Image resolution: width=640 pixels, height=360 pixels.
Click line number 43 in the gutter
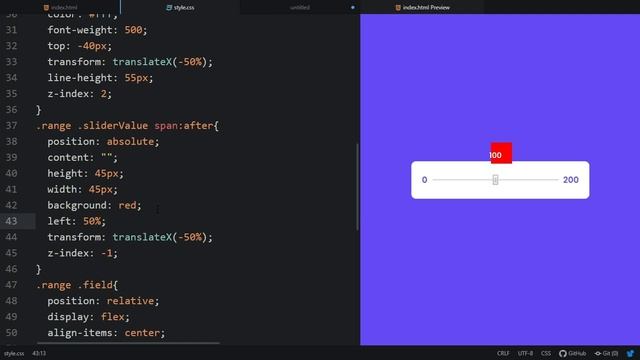pyautogui.click(x=11, y=221)
